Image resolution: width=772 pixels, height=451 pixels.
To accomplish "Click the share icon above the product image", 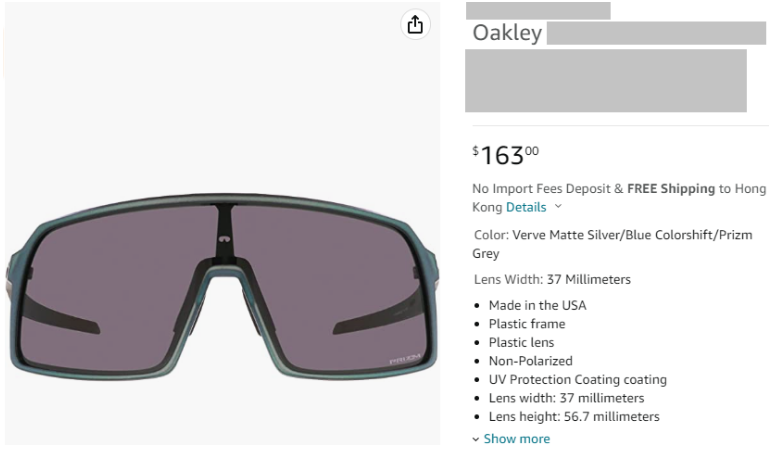I will pyautogui.click(x=415, y=26).
